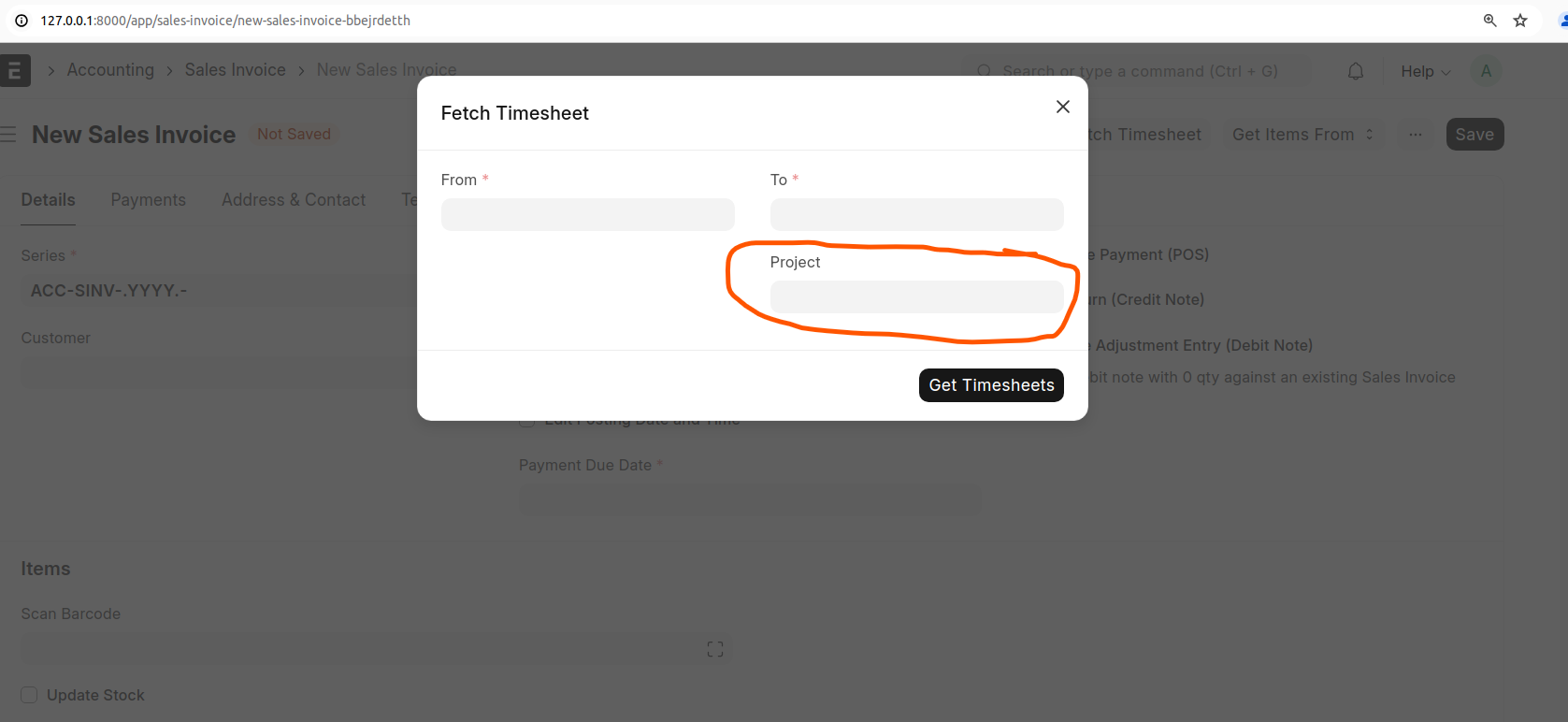
Task: Go to Sales Invoice breadcrumb link
Action: (x=235, y=70)
